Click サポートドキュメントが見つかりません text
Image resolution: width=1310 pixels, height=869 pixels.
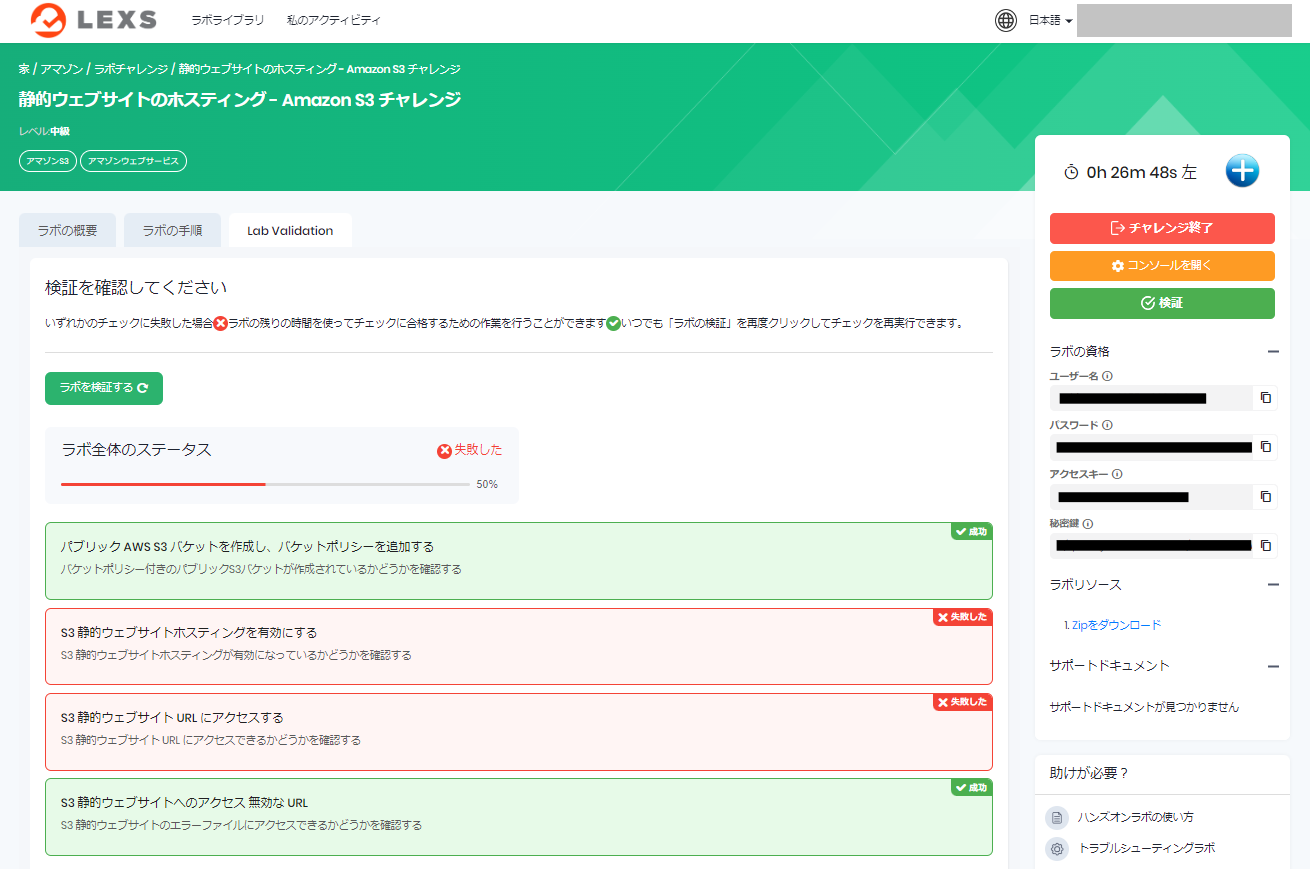[1144, 707]
